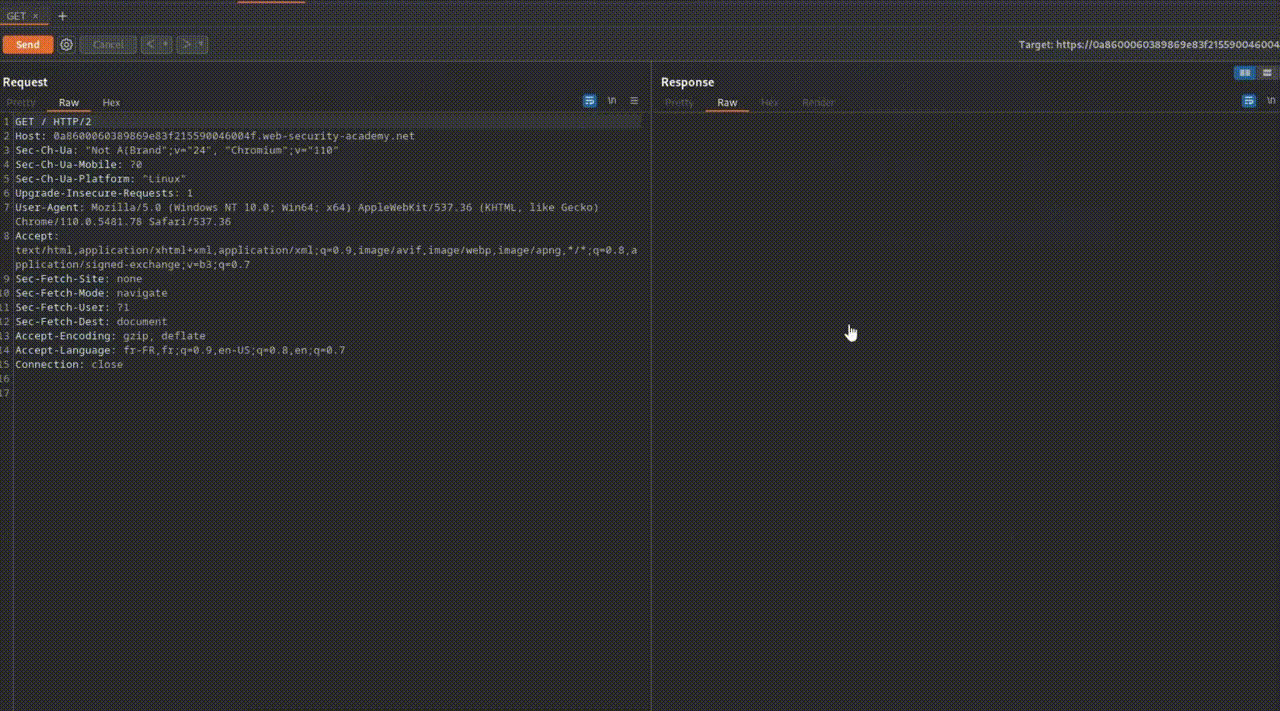Open the Request panel hamburger menu
Screen dimensions: 1280x711
click(634, 101)
